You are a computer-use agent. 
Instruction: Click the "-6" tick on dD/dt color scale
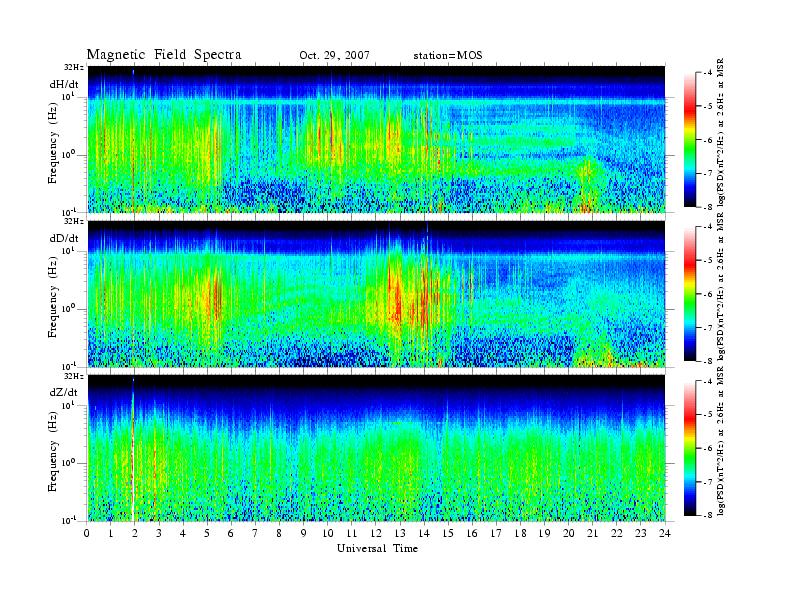[x=708, y=294]
